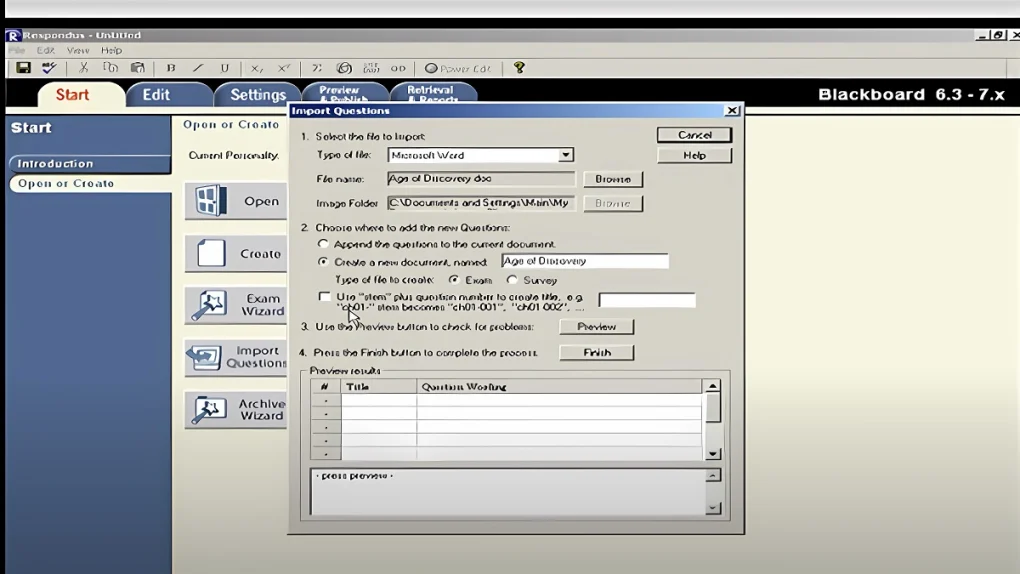Enable the Use stem plus question number checkbox
The image size is (1020, 574).
click(324, 297)
